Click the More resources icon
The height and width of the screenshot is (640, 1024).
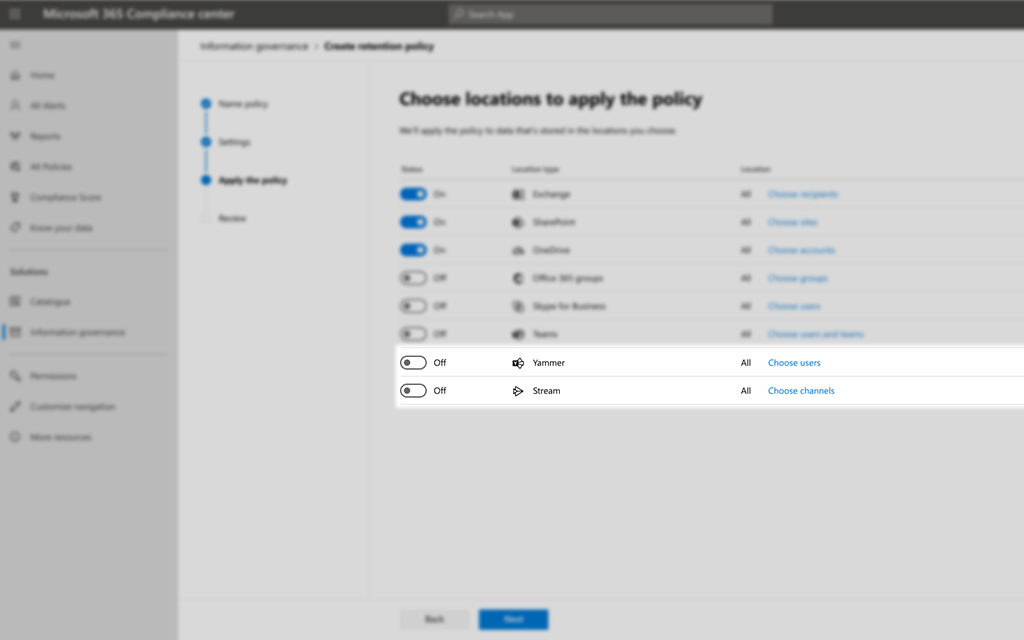(x=15, y=437)
